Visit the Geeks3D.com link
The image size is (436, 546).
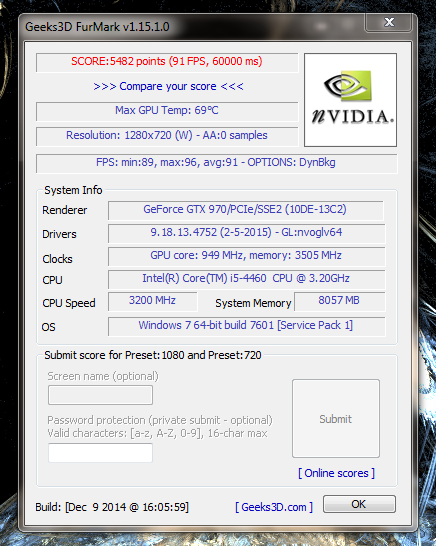pyautogui.click(x=274, y=507)
